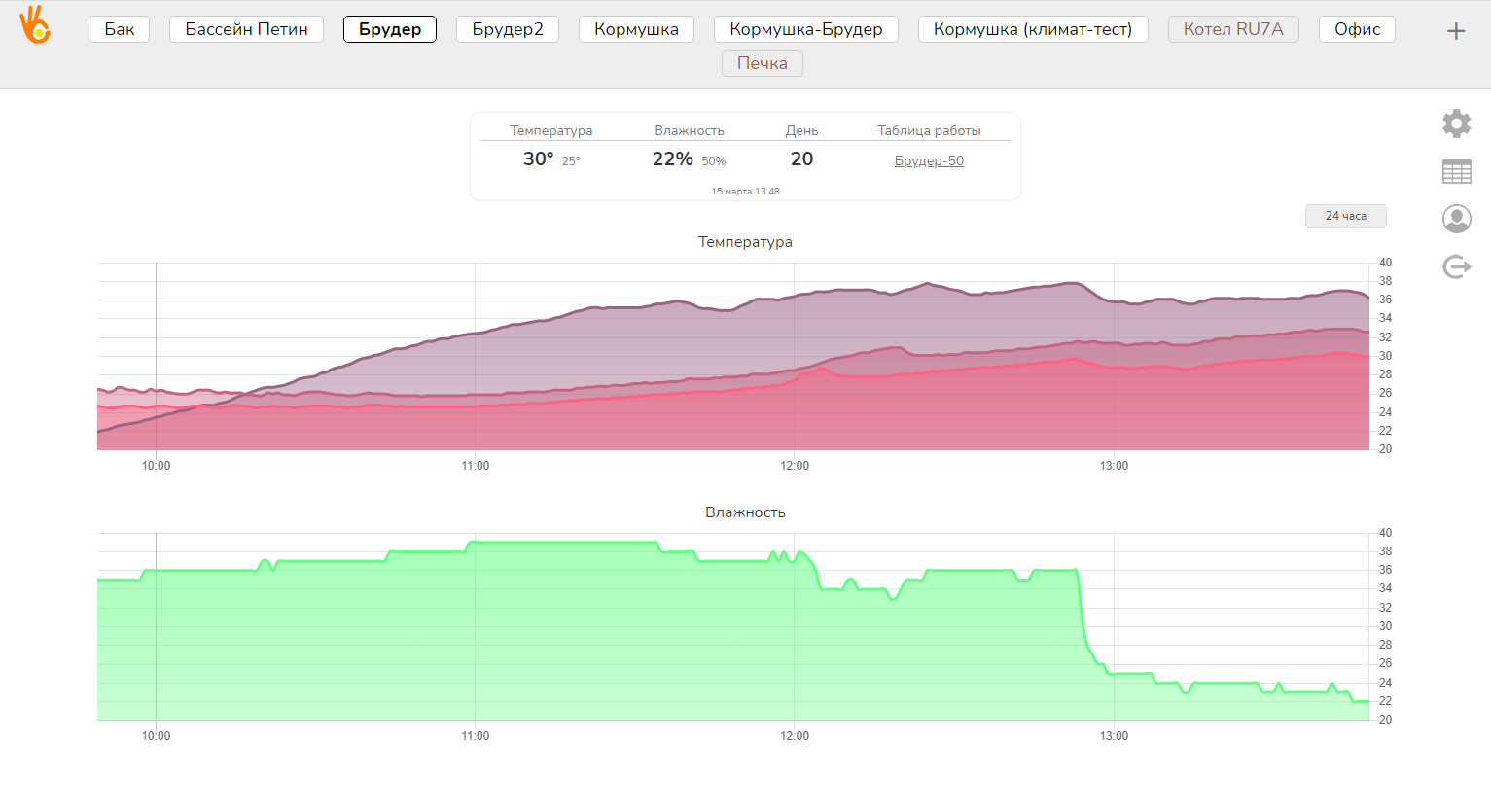The height and width of the screenshot is (812, 1491).
Task: Open Кормушка (климат-тест) tab
Action: 1032,29
